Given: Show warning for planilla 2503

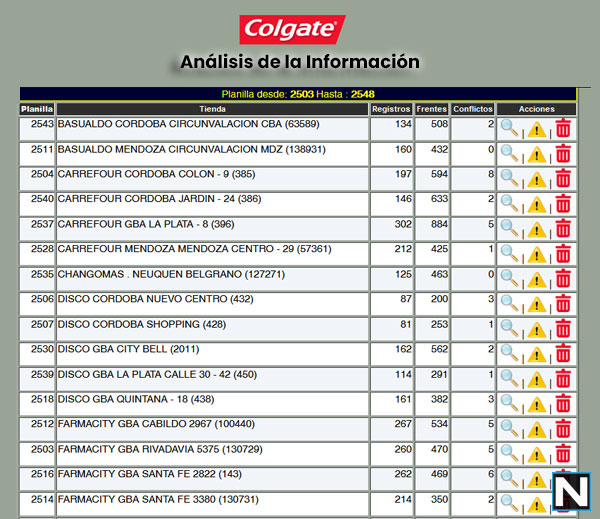Looking at the screenshot, I should (536, 455).
